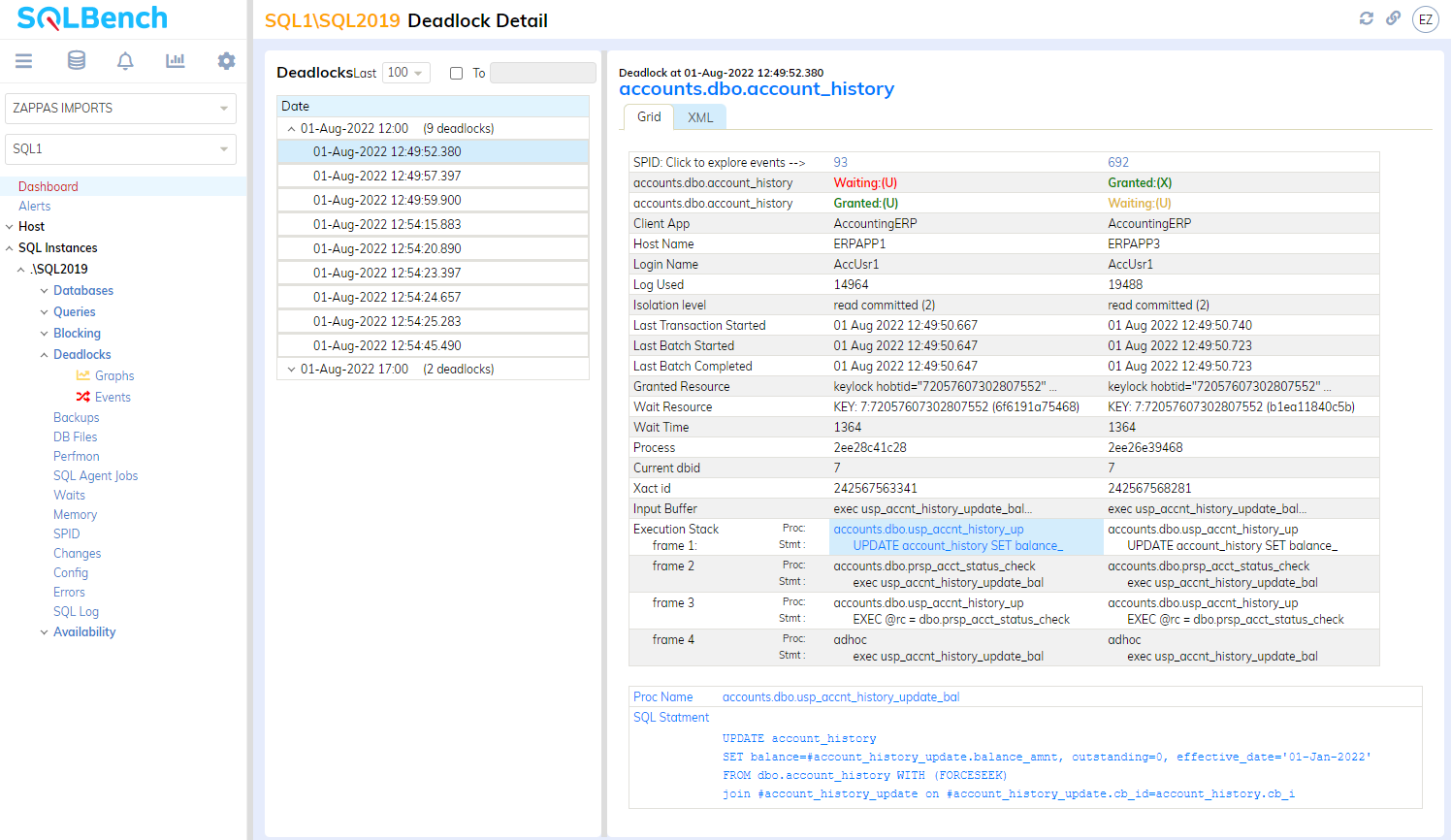Select deadlock 01-Aug-2022 12:54:24.657
Screen dimensions: 1451x840
[x=434, y=297]
